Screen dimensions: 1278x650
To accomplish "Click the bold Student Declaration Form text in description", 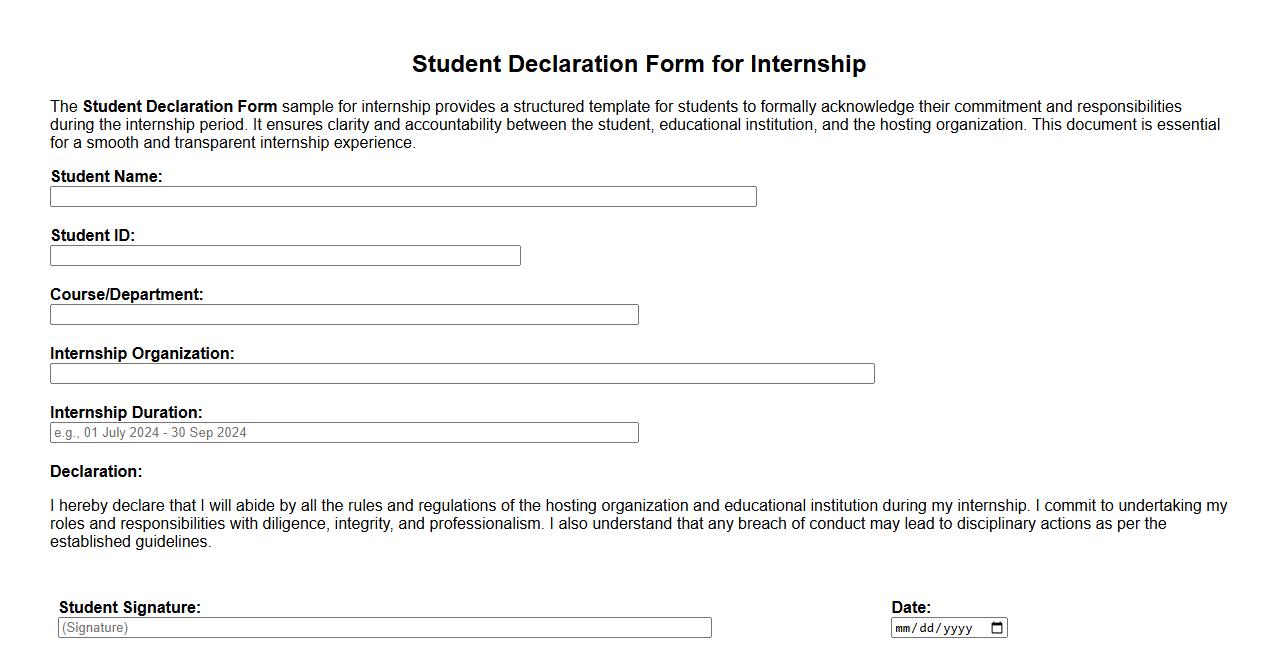I will pos(180,106).
